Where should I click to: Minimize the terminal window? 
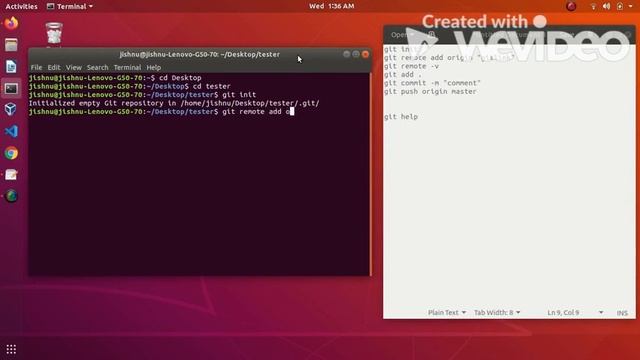[x=347, y=54]
